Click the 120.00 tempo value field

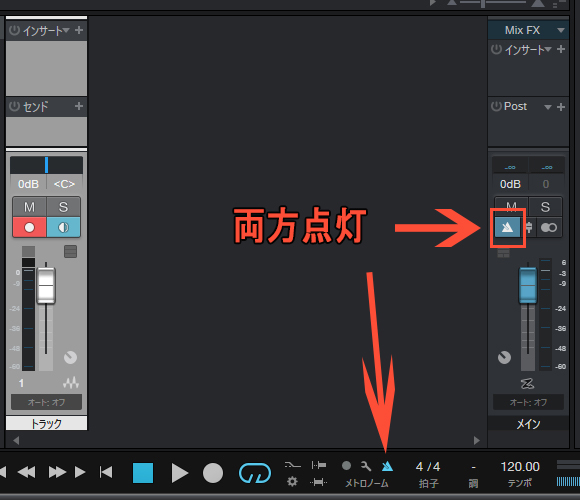(x=520, y=467)
